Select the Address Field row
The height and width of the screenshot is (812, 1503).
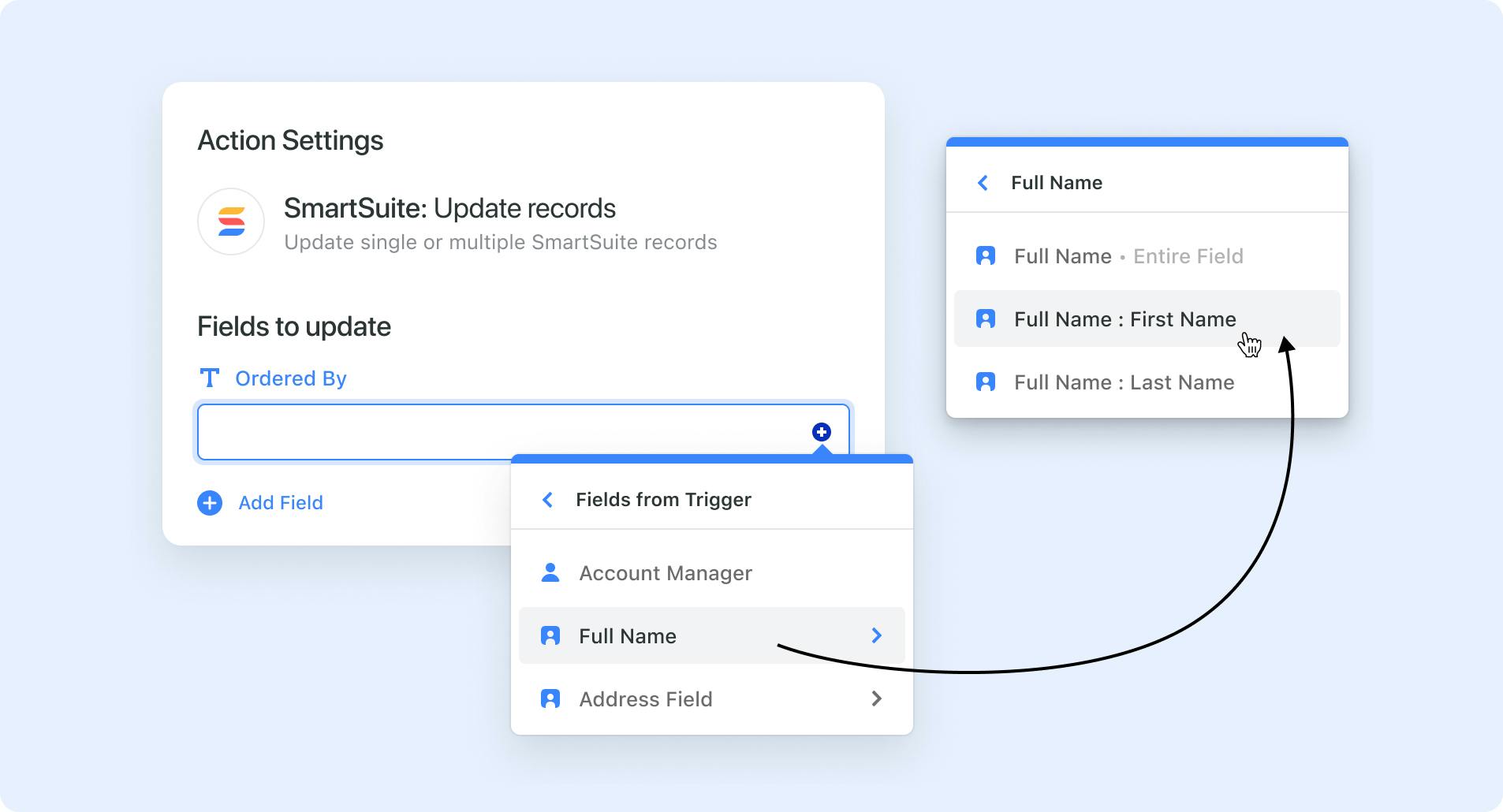712,698
